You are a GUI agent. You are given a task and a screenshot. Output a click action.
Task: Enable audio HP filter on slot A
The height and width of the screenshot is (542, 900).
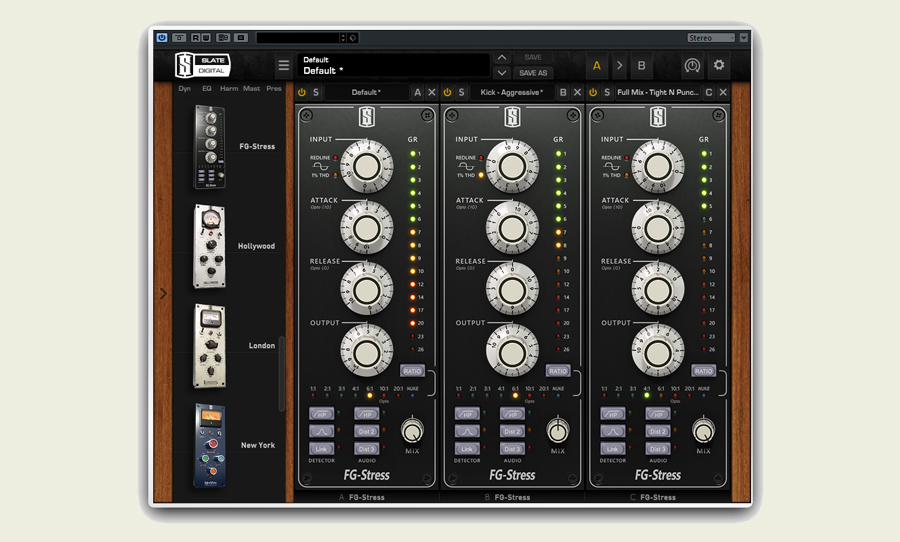(367, 414)
